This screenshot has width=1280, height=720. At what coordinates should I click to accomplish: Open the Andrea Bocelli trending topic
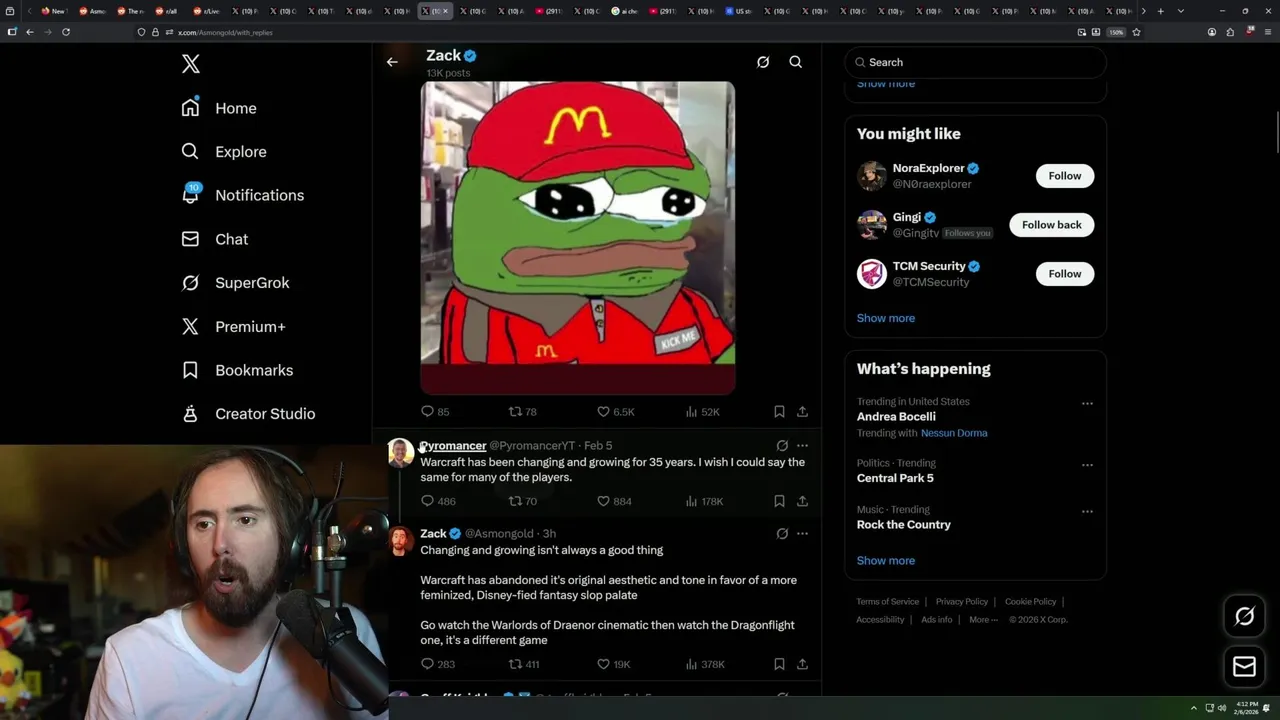point(896,417)
